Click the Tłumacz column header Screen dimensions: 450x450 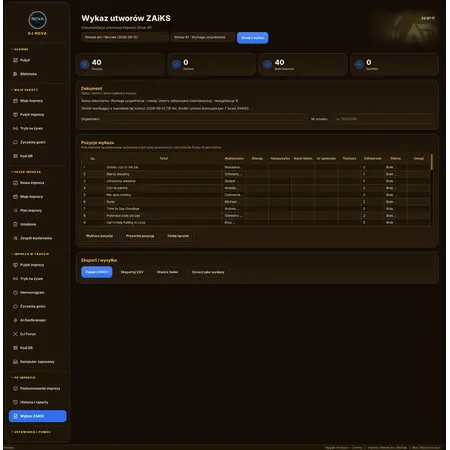click(x=349, y=159)
